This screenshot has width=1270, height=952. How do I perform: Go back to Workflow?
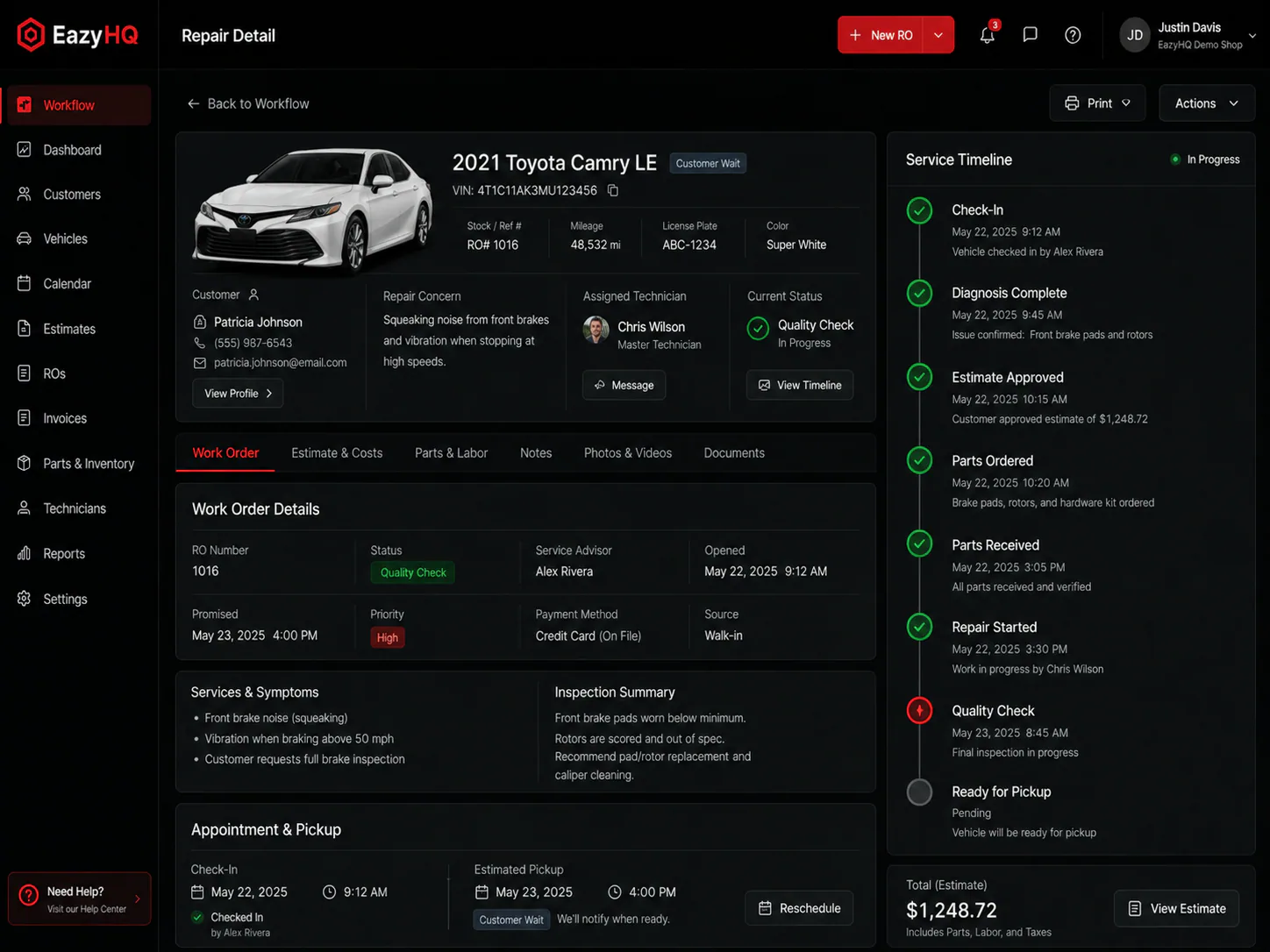[248, 103]
